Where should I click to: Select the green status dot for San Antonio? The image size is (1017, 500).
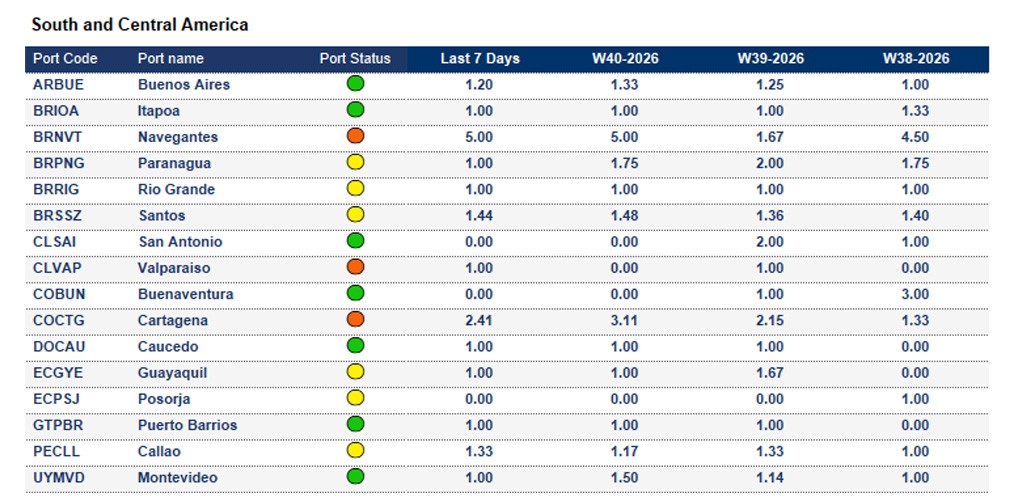point(355,241)
